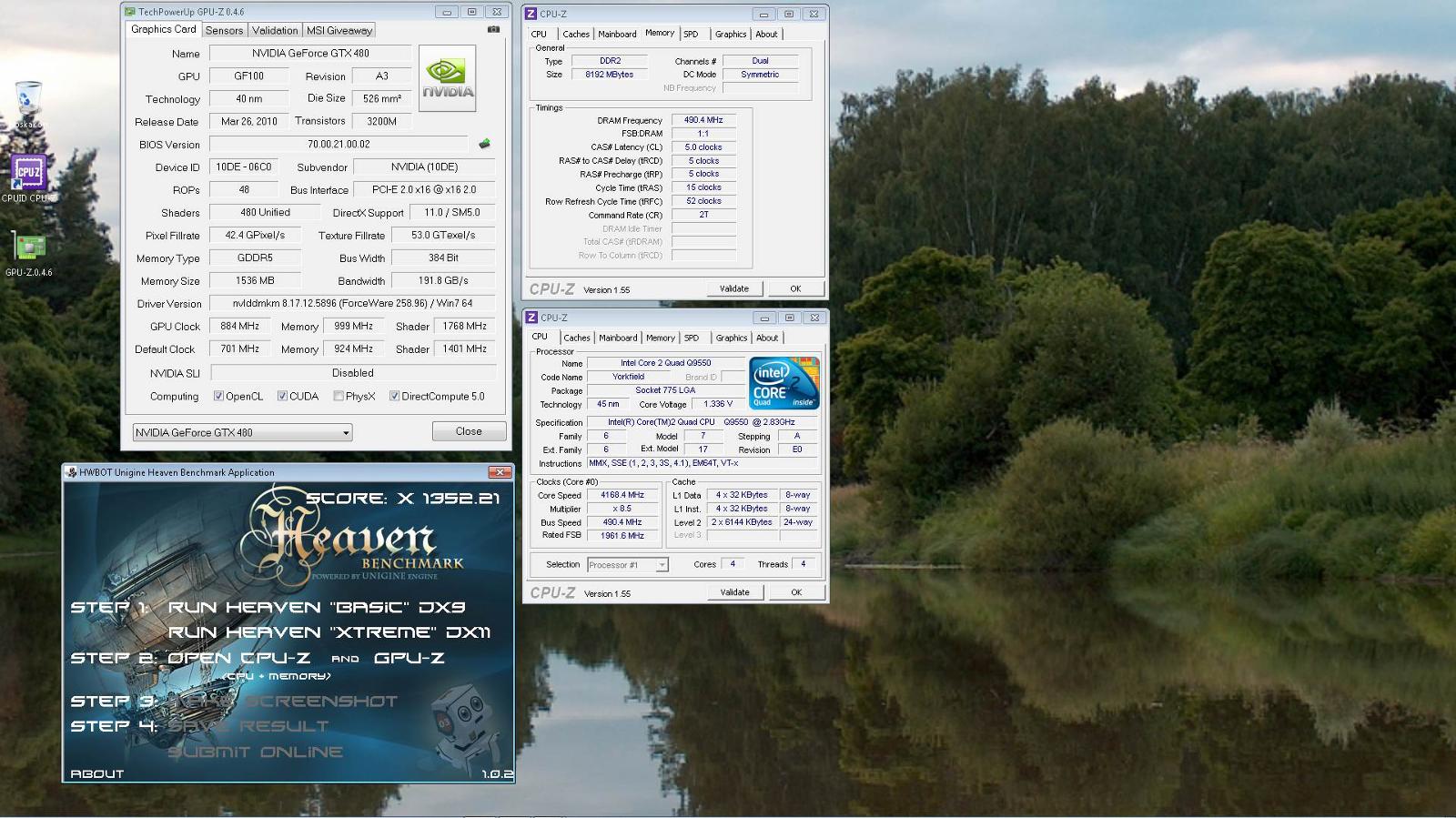Click the Specification field with Q9550 @ 2.83GHz
1456x818 pixels.
[702, 422]
